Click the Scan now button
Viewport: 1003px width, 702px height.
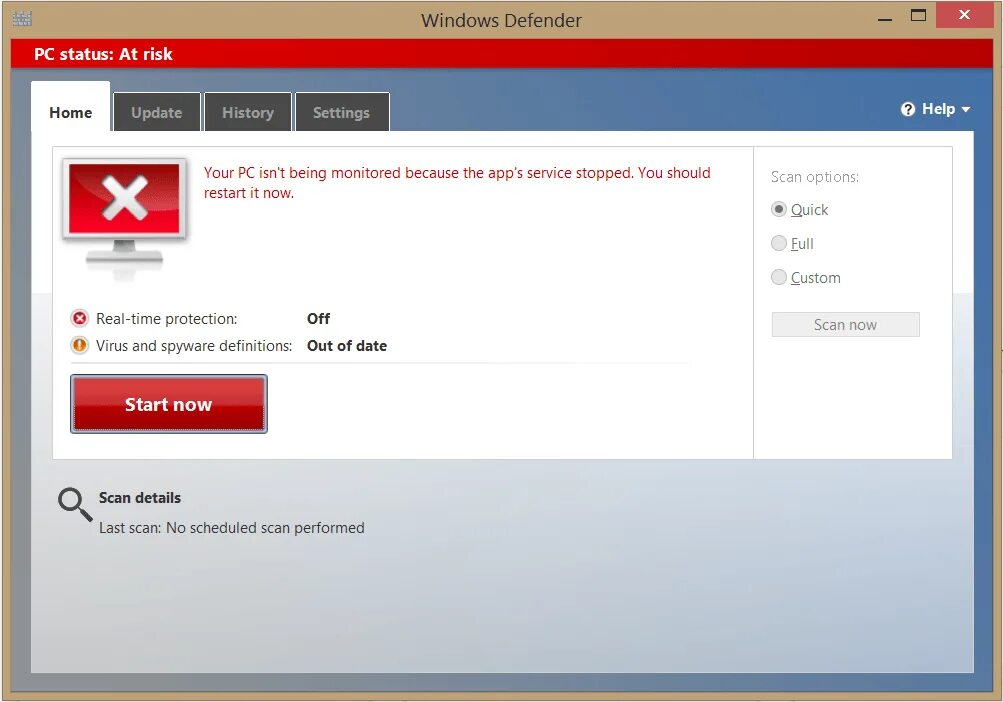tap(845, 324)
